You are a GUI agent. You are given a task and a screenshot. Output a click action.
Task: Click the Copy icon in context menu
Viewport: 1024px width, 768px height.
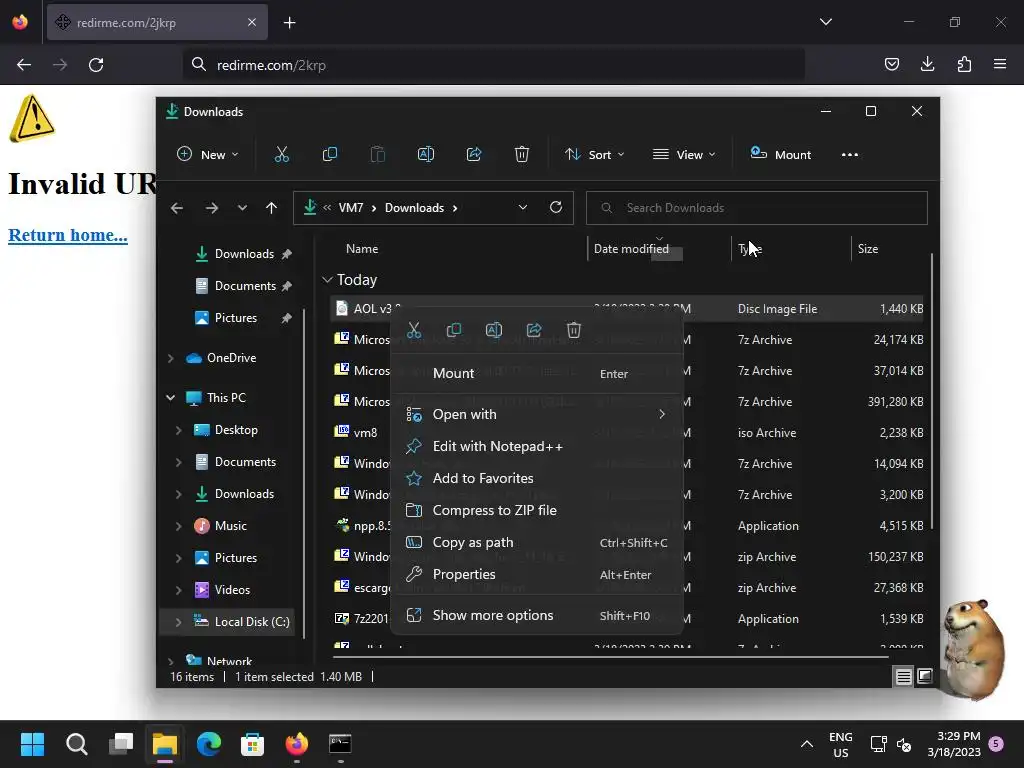(x=454, y=330)
